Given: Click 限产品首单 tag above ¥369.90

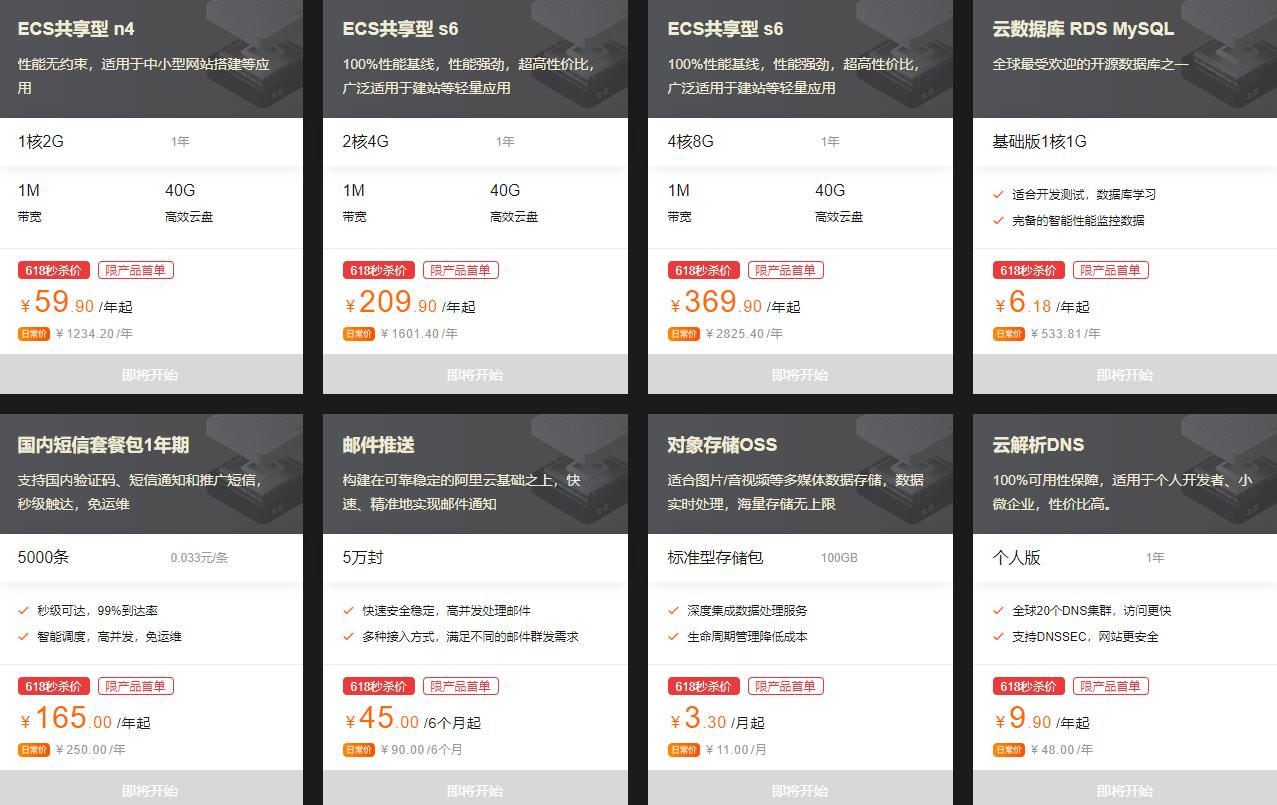Looking at the screenshot, I should (786, 270).
